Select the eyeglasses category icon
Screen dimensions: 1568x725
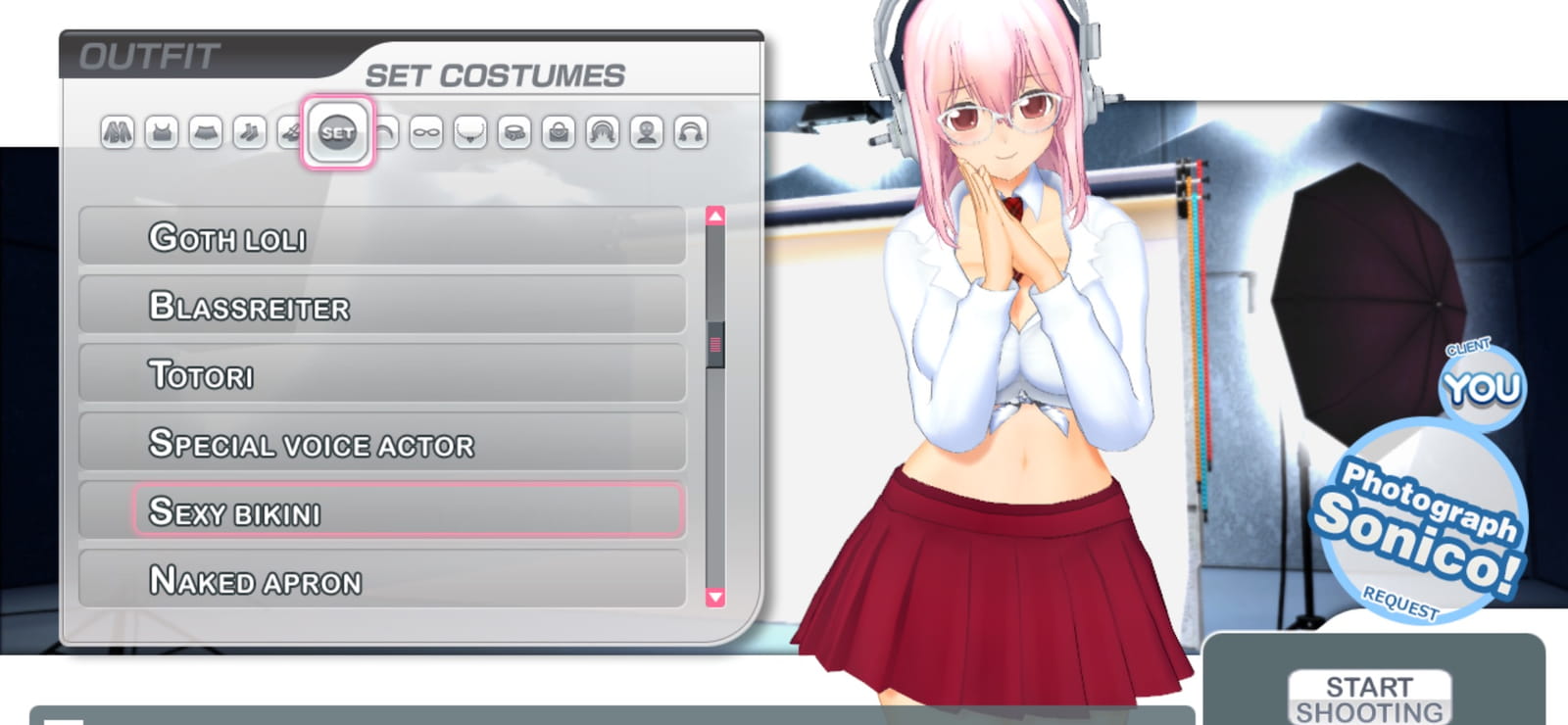click(426, 132)
